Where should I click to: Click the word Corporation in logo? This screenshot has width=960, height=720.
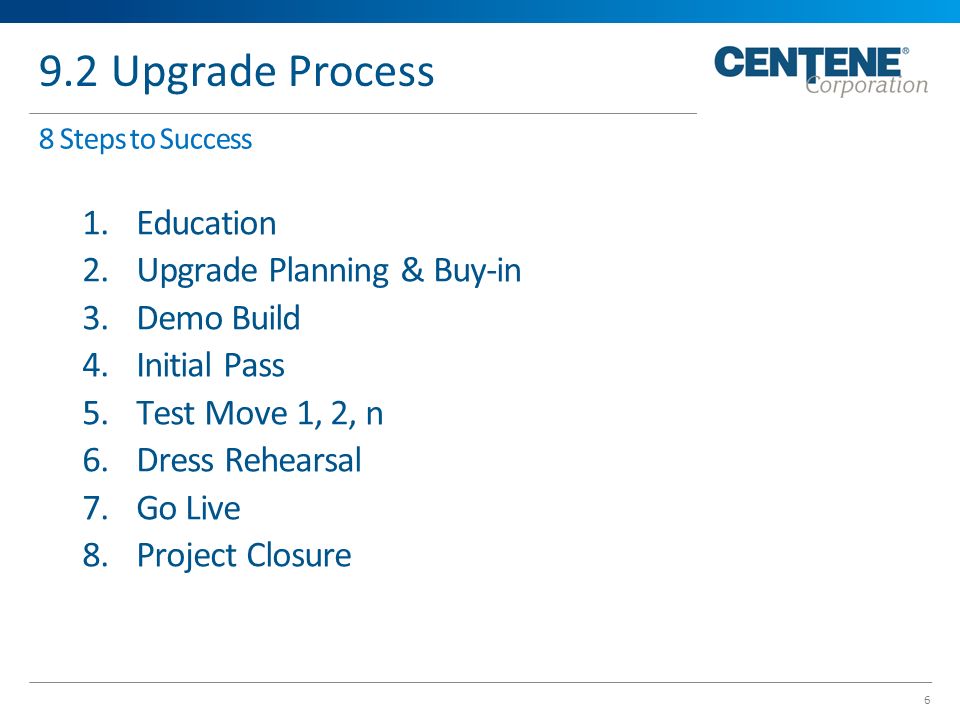[867, 84]
